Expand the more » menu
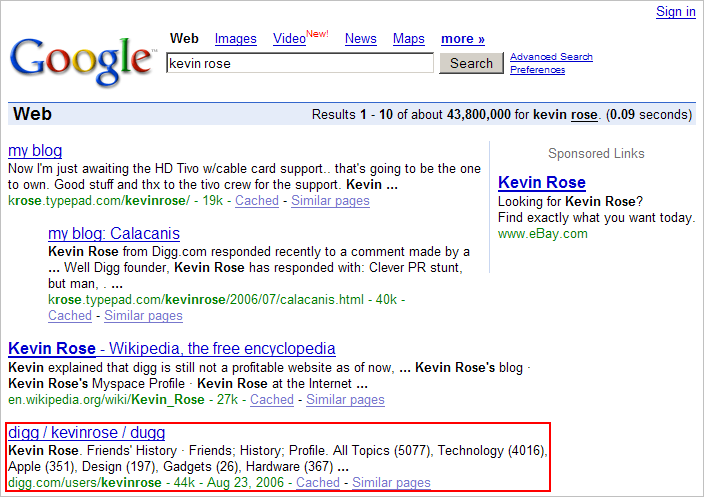The width and height of the screenshot is (704, 497). click(463, 39)
